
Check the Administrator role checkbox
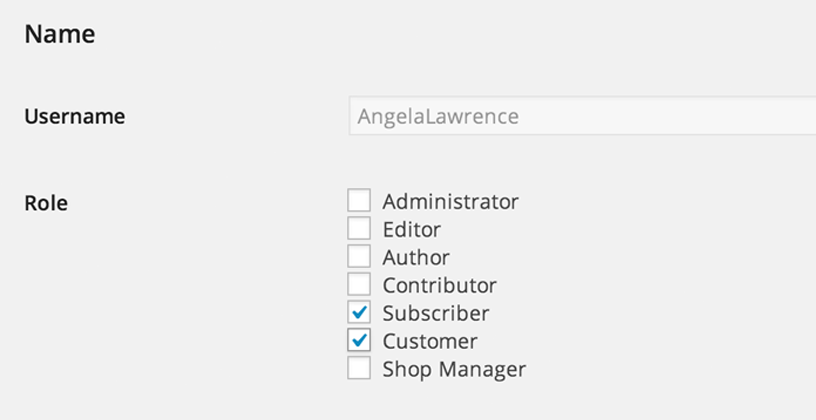click(359, 200)
